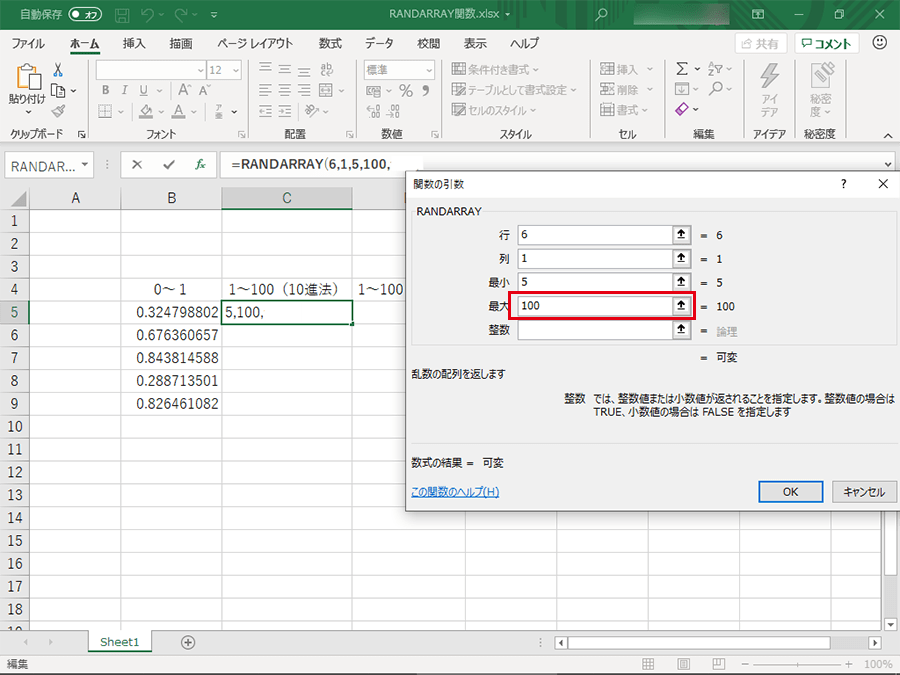Click the paste clipboard icon

tap(27, 78)
